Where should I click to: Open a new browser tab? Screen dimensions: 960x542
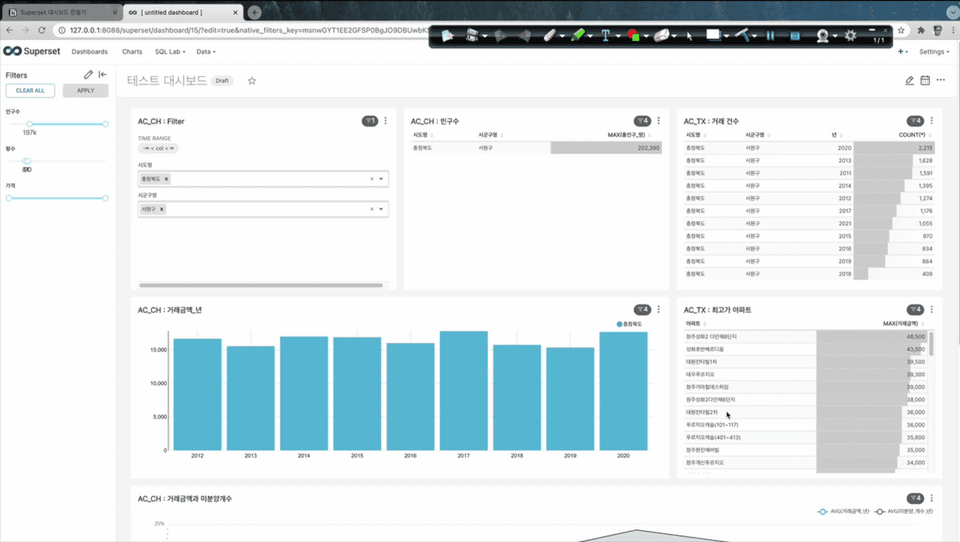254,12
